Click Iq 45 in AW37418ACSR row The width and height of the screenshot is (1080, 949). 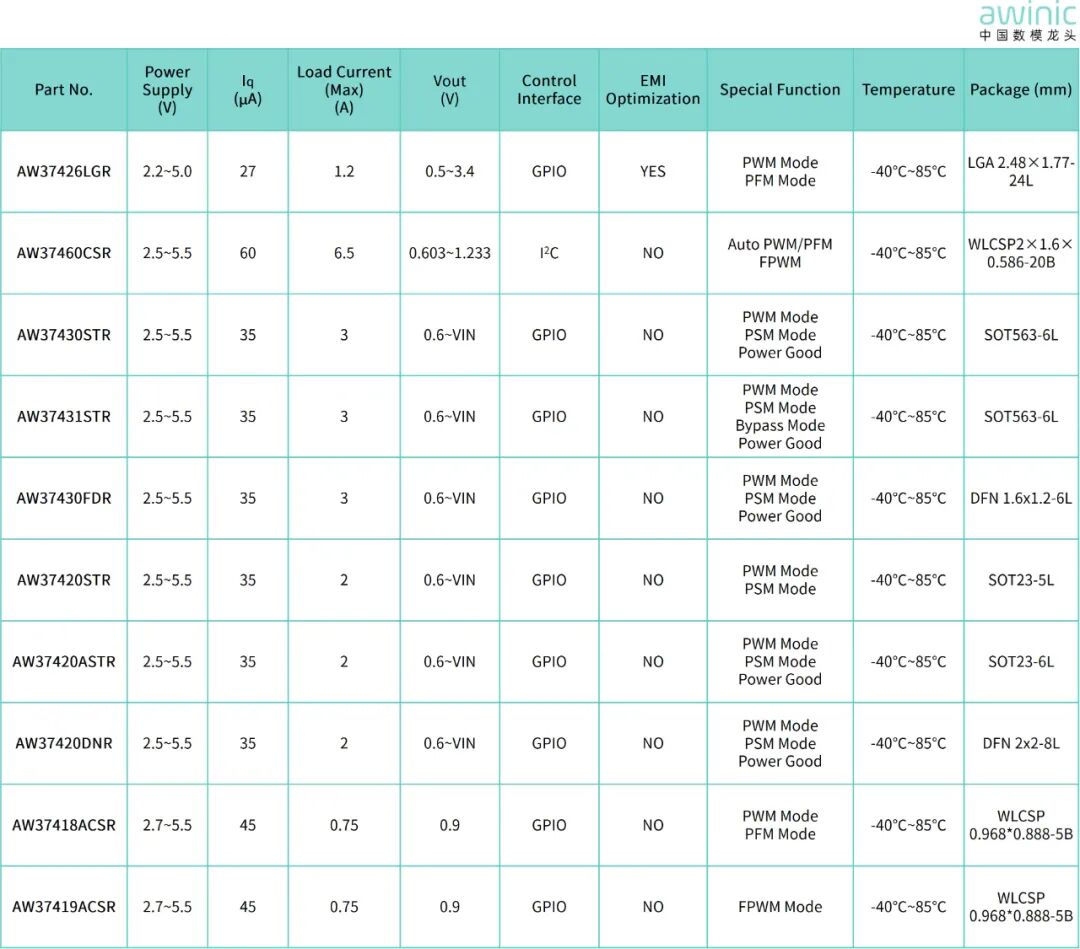[x=248, y=825]
